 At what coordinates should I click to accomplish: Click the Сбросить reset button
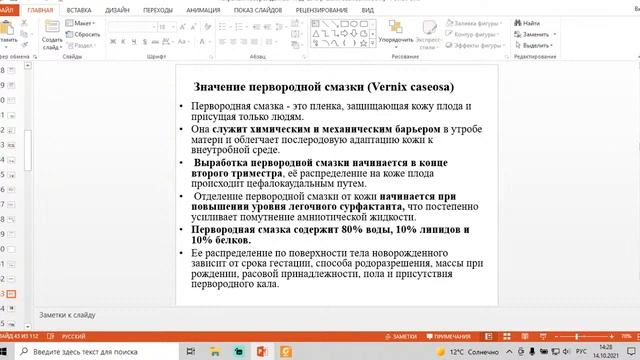pyautogui.click(x=83, y=34)
